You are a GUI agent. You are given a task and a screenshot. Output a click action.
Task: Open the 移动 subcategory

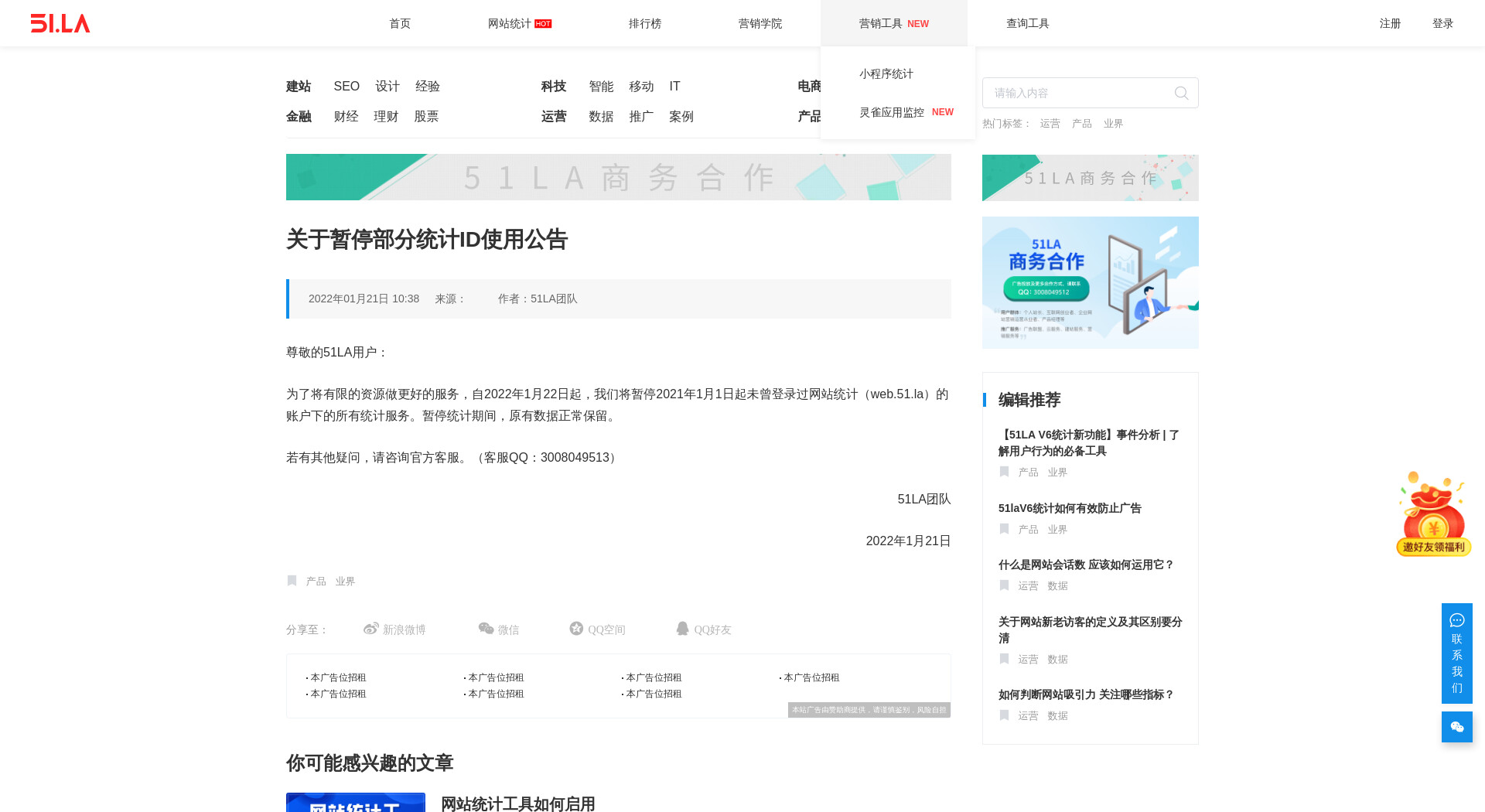pyautogui.click(x=641, y=86)
